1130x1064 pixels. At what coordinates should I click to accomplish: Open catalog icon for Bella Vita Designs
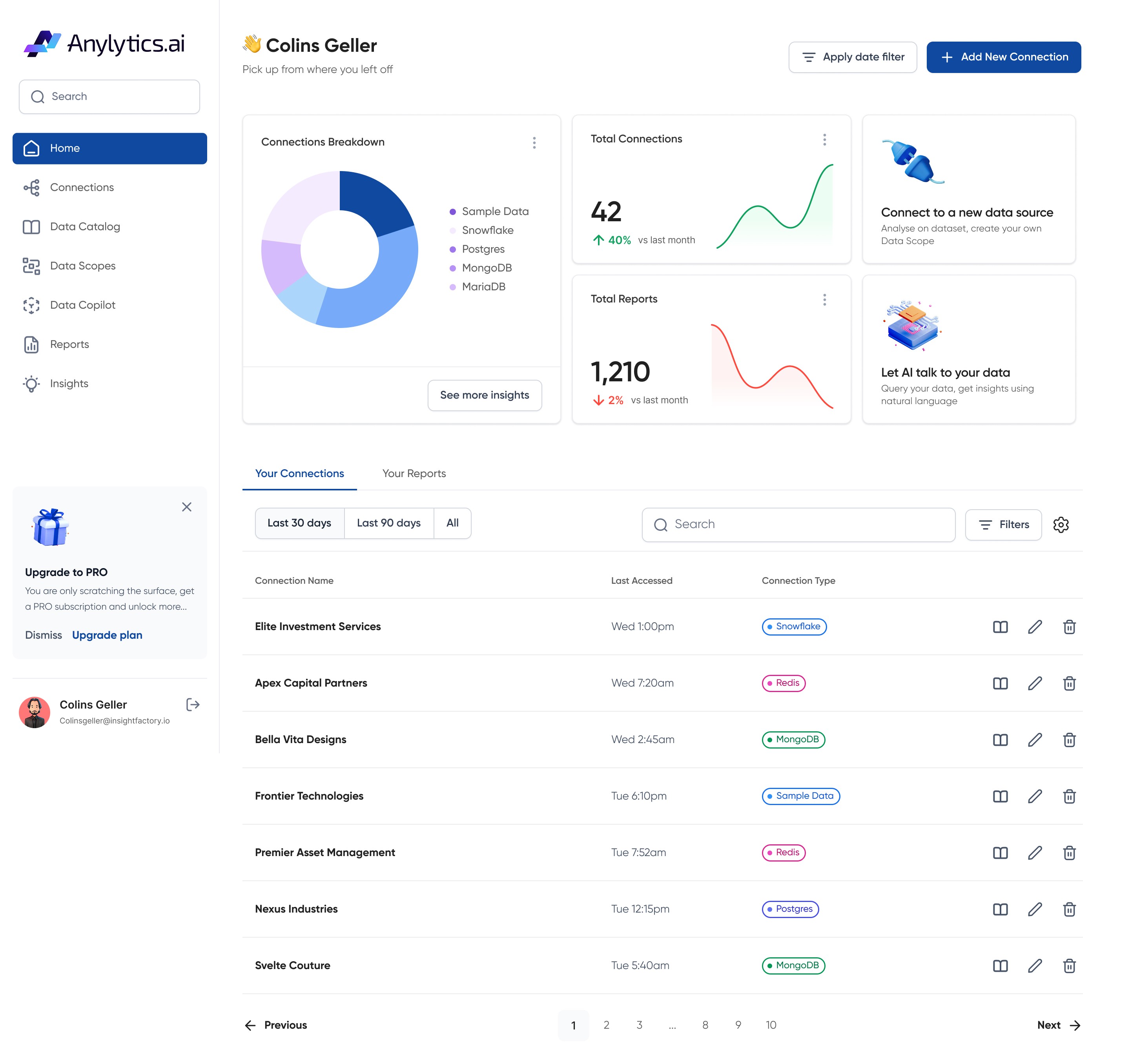coord(1000,740)
